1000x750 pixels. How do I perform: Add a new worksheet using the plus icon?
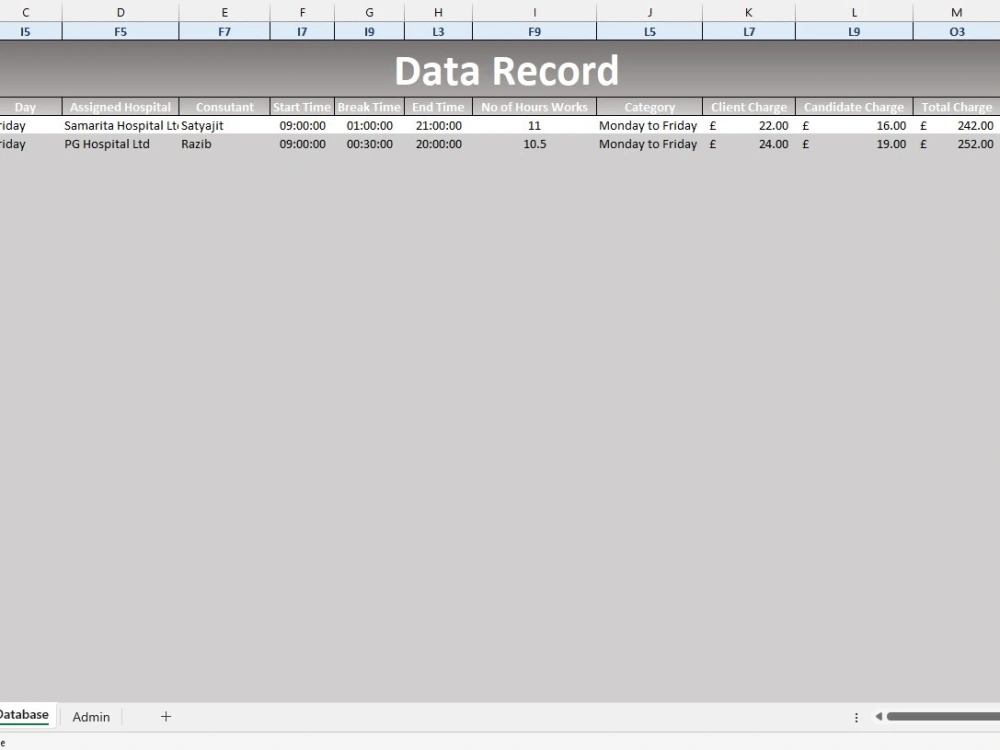166,717
